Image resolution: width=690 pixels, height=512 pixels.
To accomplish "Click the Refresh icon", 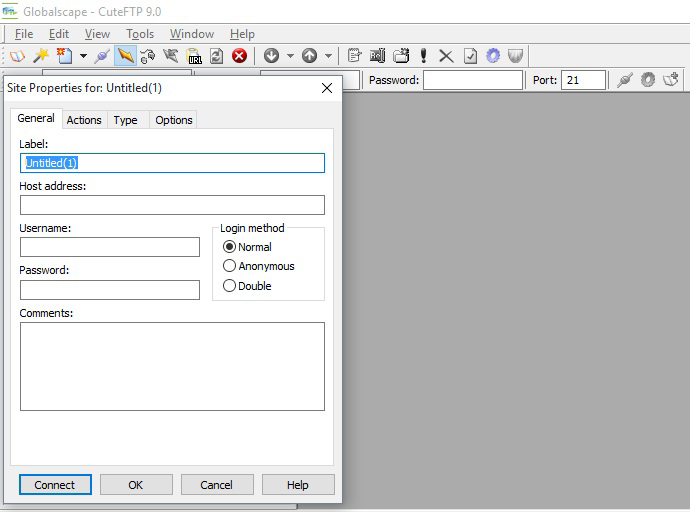I will (x=217, y=56).
